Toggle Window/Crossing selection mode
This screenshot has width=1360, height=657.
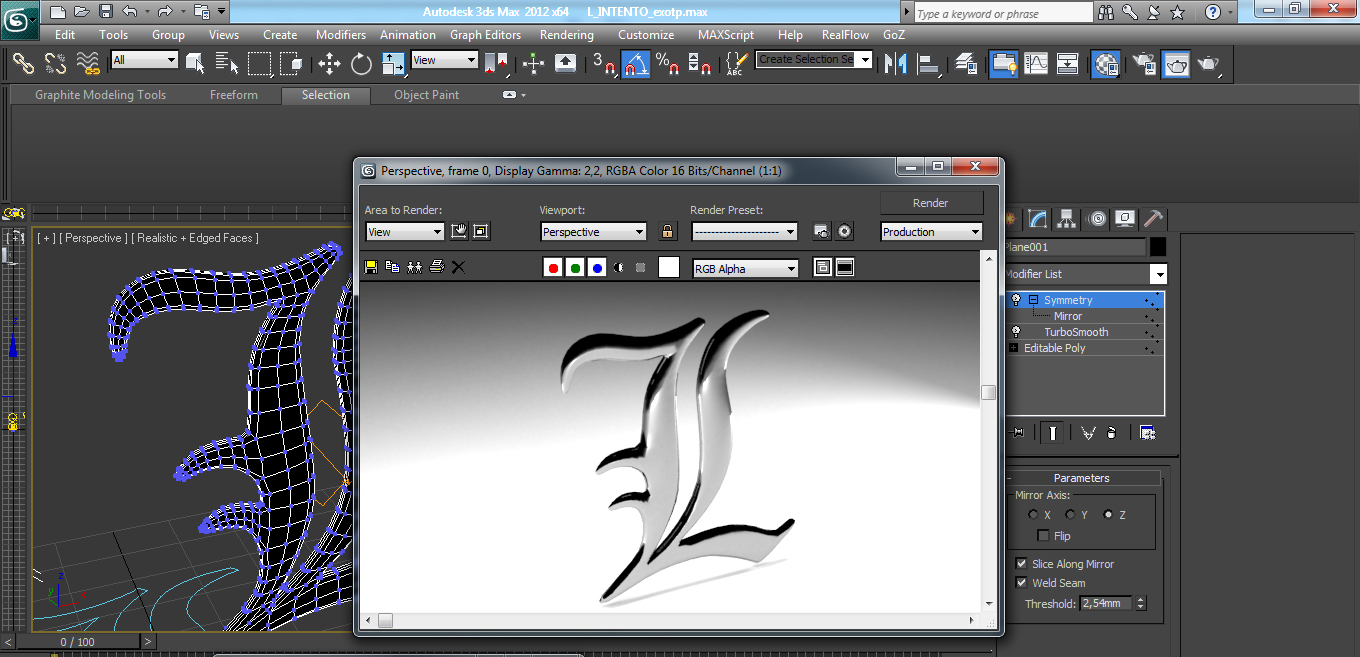tap(291, 63)
